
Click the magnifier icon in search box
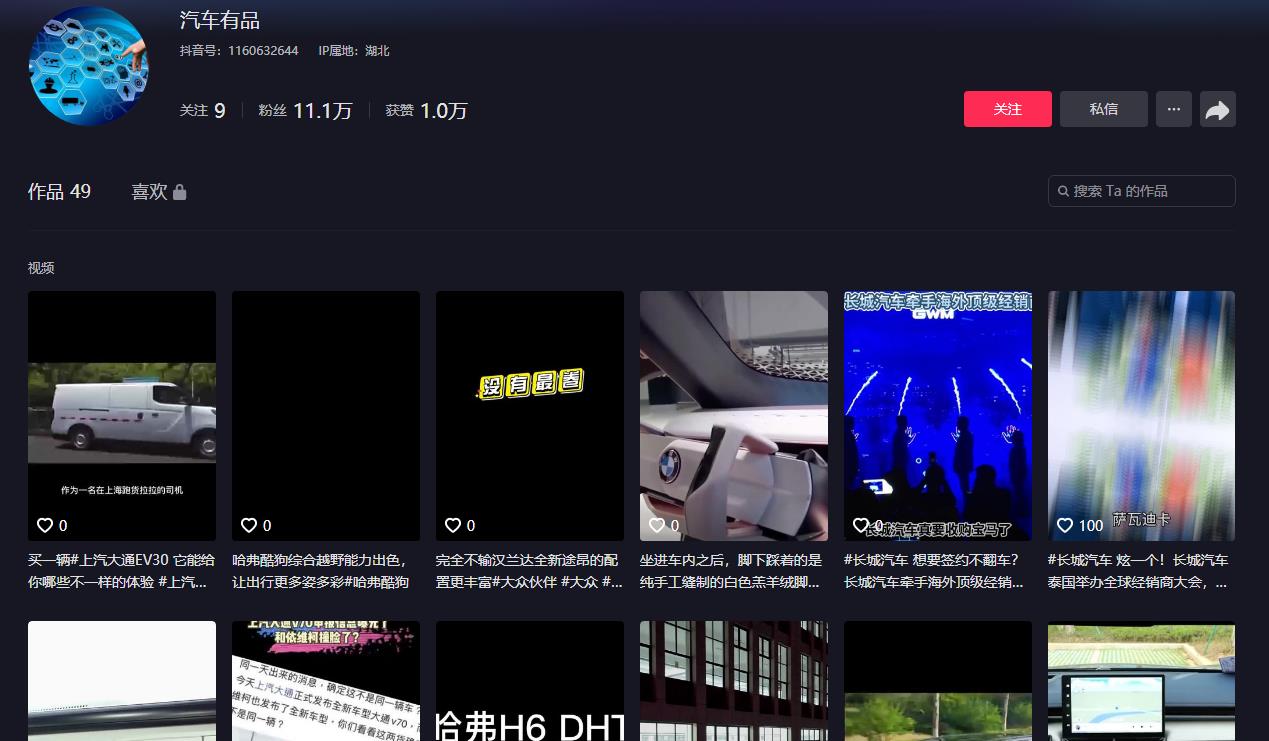click(1064, 191)
